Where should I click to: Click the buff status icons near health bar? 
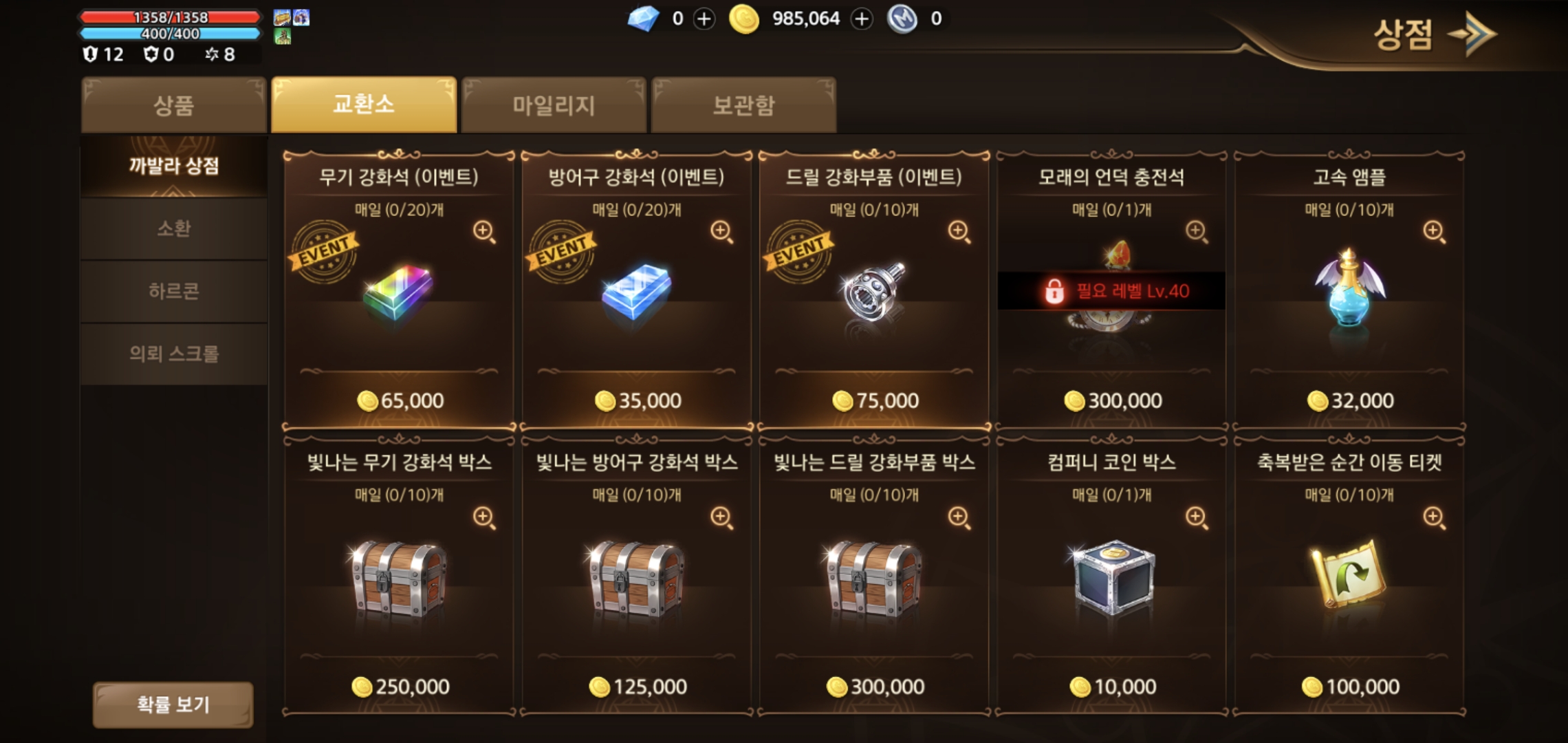click(292, 27)
